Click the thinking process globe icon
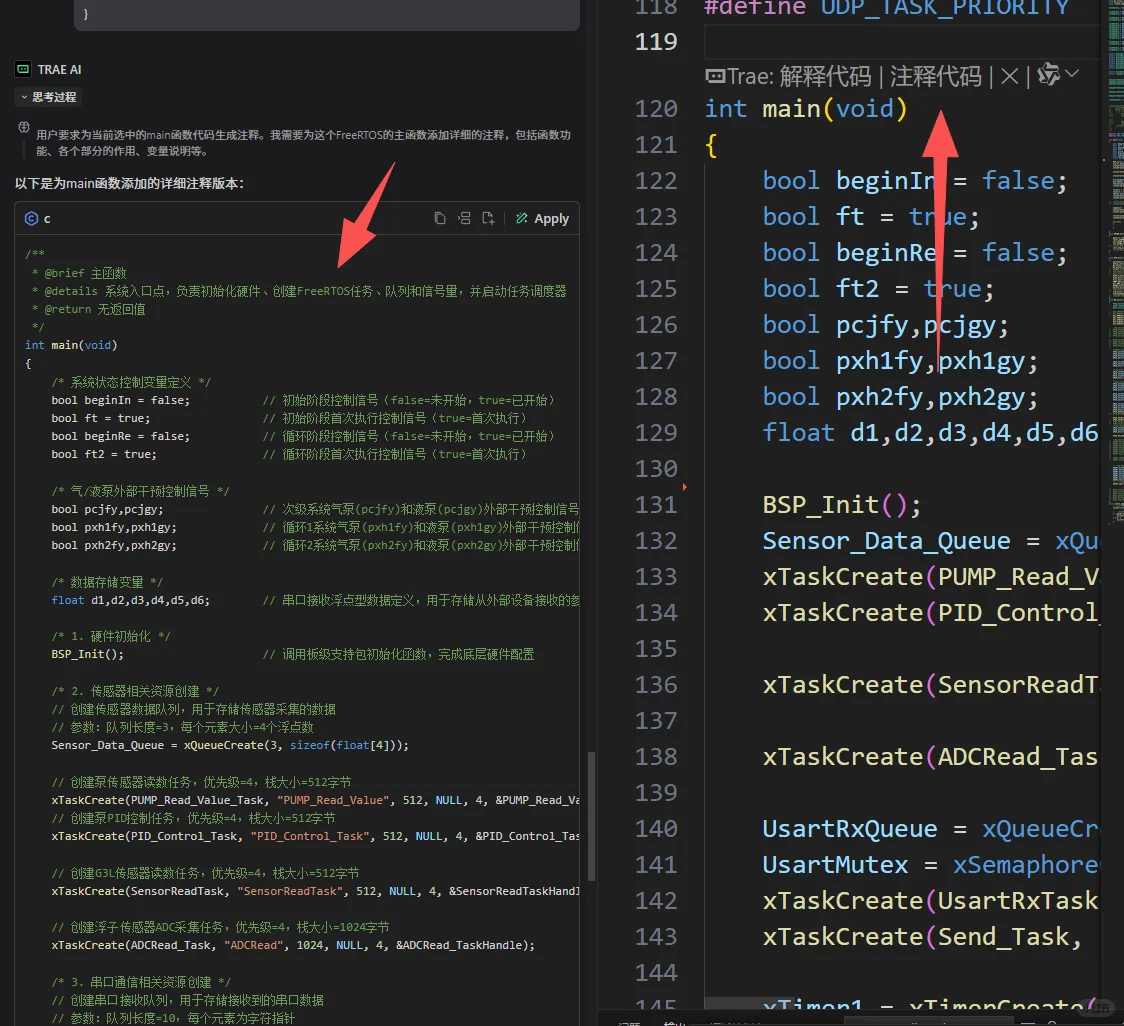 (x=24, y=127)
